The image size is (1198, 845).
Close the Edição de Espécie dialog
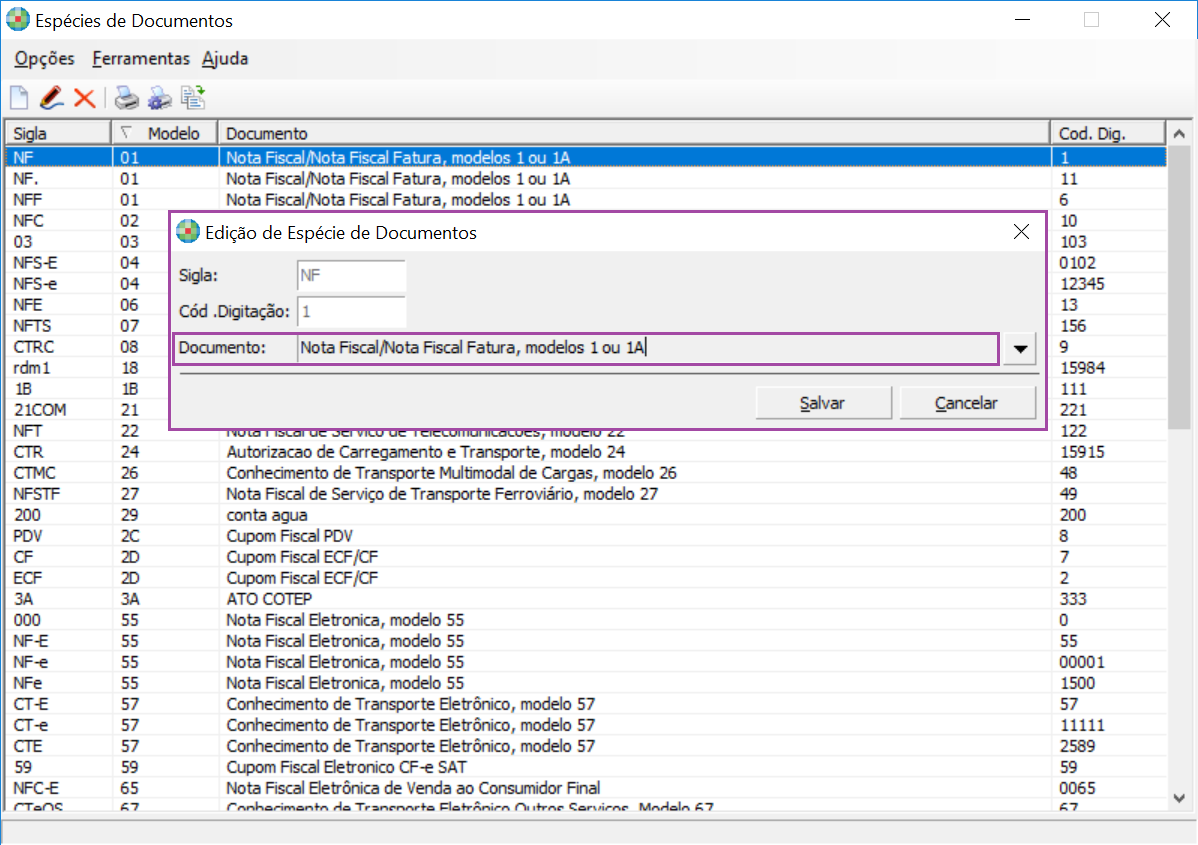coord(1021,232)
